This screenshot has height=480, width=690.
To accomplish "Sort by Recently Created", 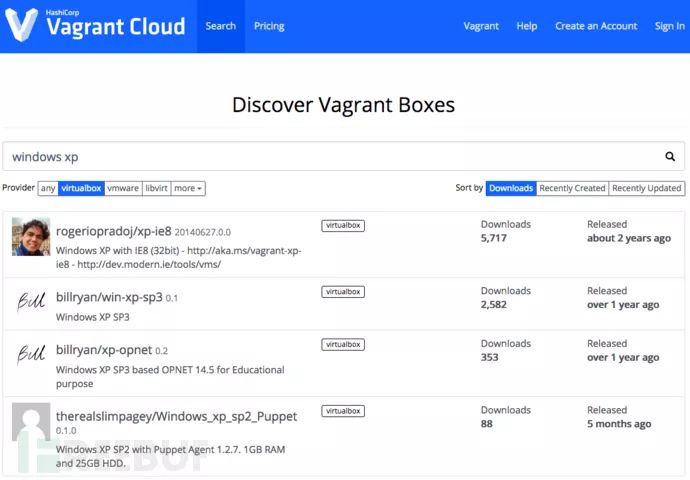I will [x=573, y=188].
